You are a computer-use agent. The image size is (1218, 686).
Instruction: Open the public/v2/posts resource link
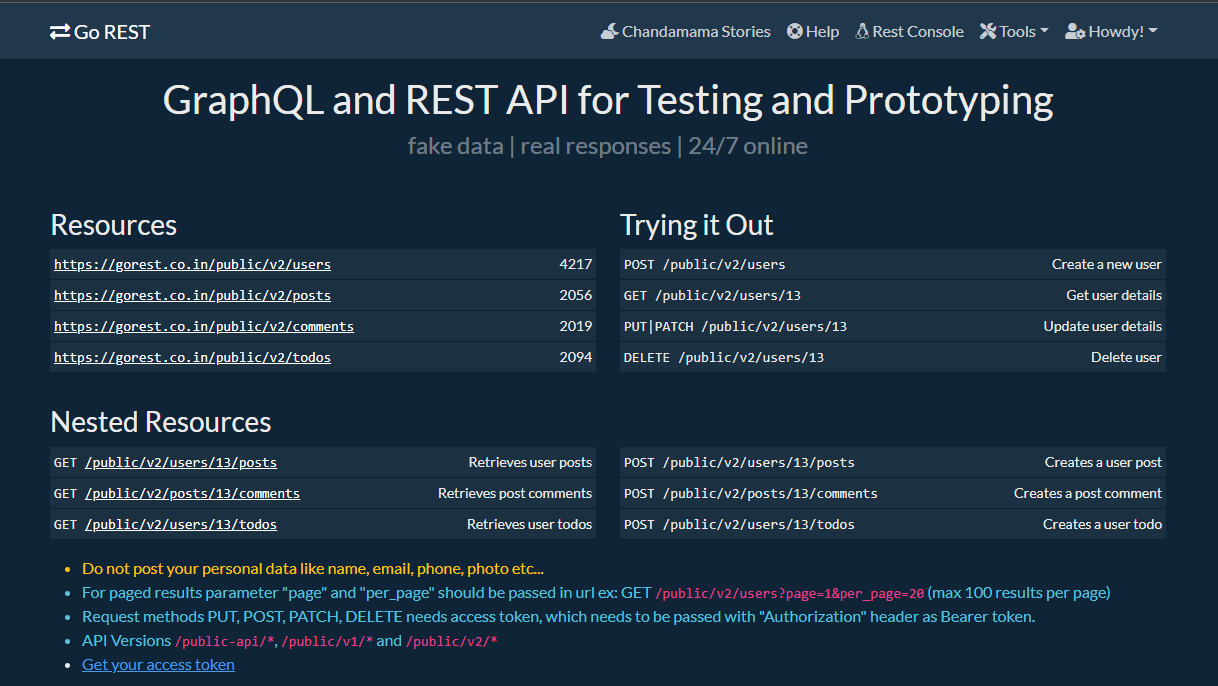pos(192,296)
